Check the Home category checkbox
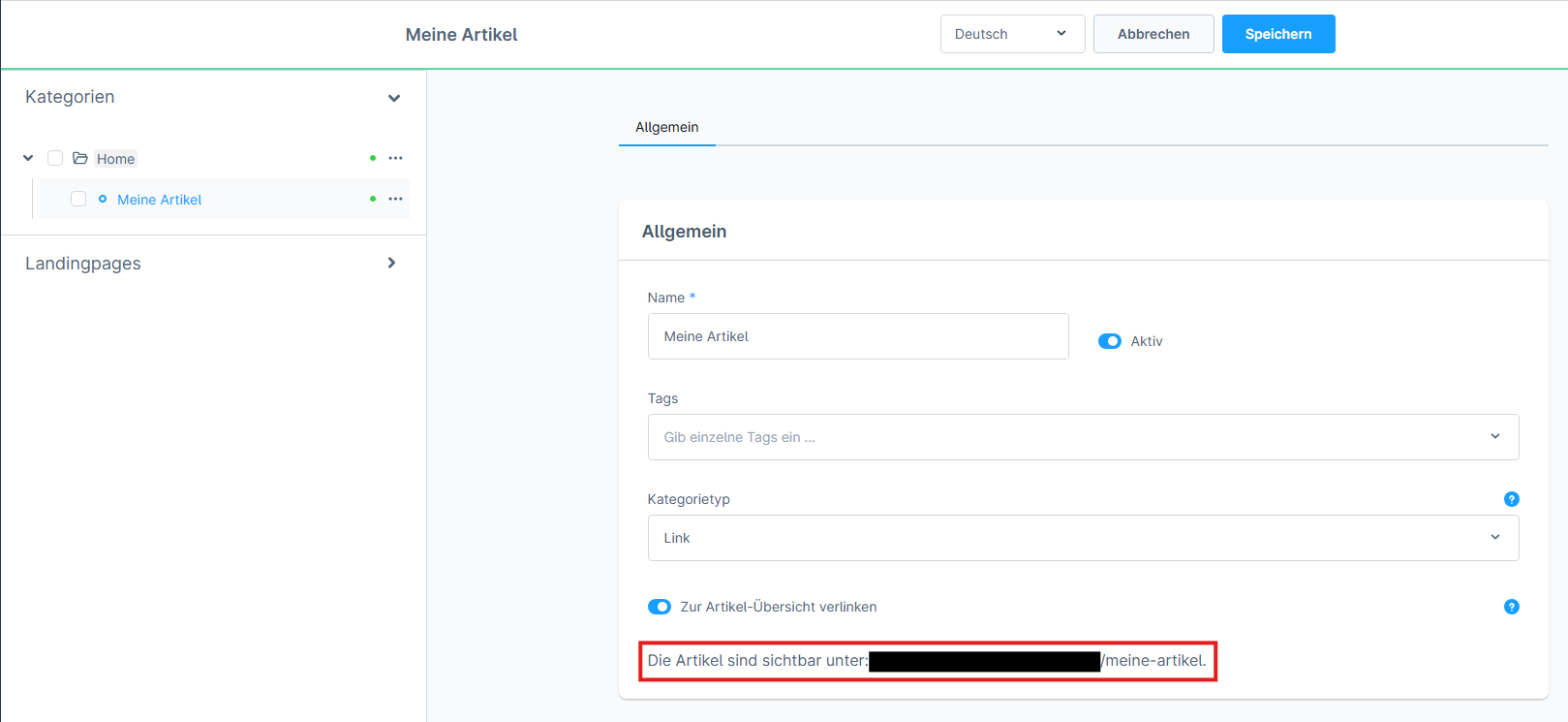The image size is (1568, 722). (x=55, y=158)
